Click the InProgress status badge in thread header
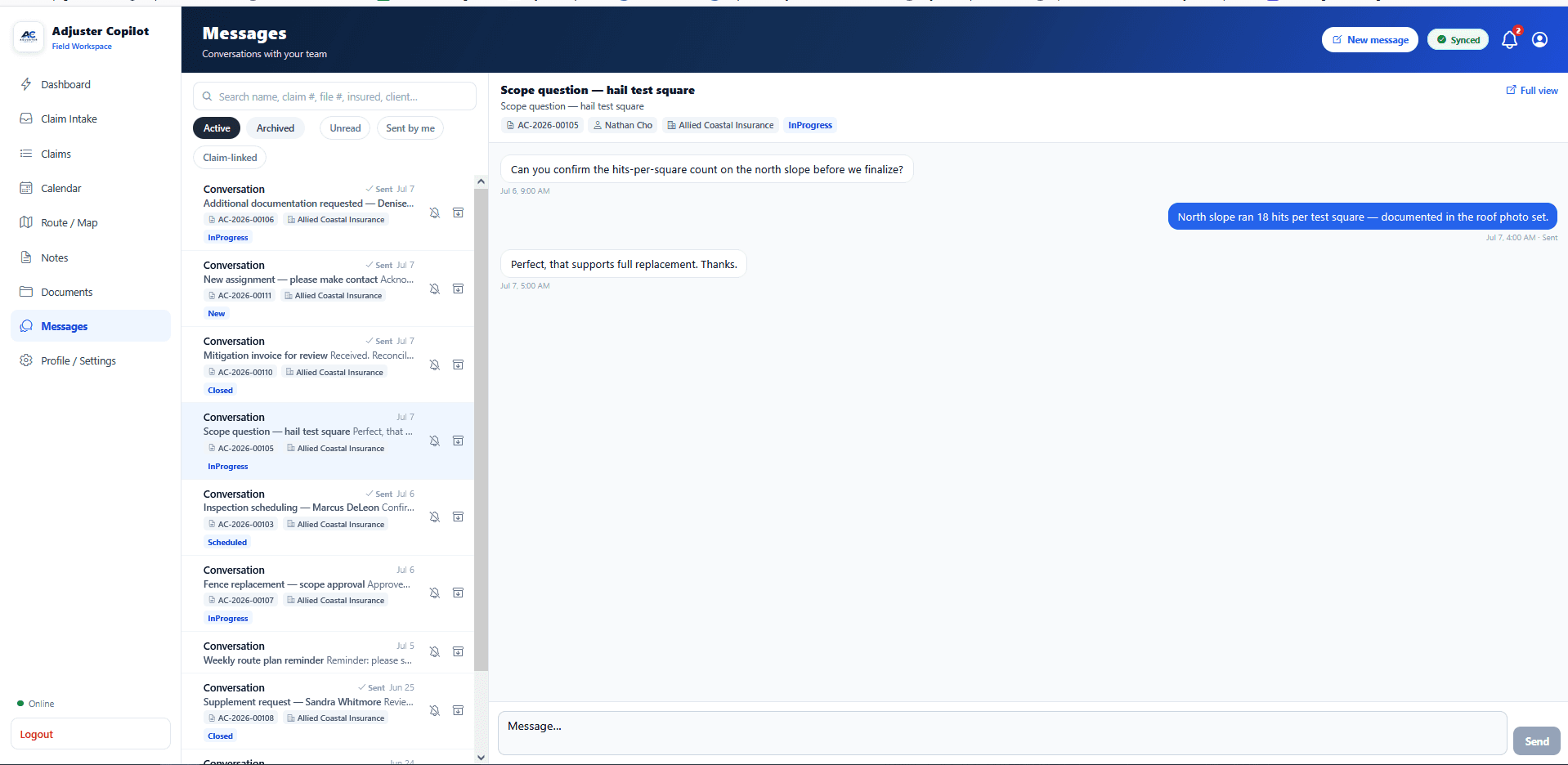This screenshot has height=765, width=1568. pyautogui.click(x=810, y=125)
